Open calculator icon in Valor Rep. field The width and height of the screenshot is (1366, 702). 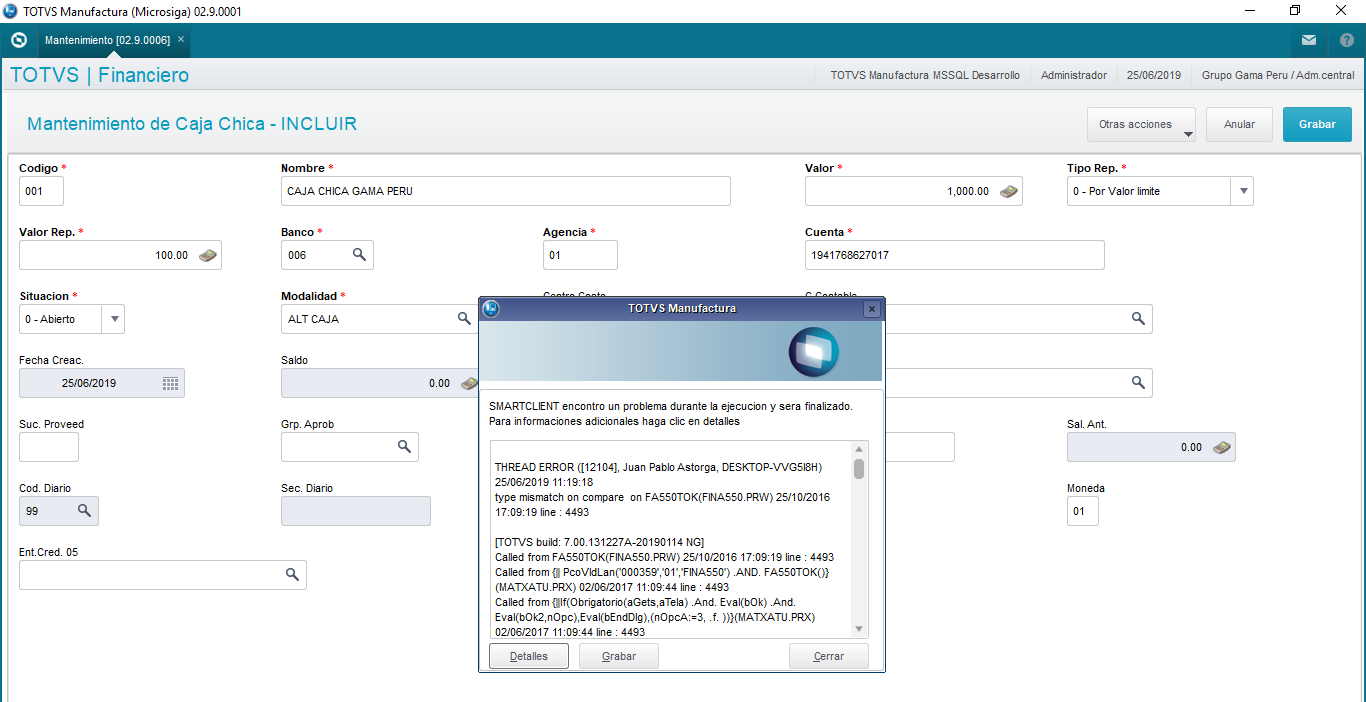[x=208, y=255]
